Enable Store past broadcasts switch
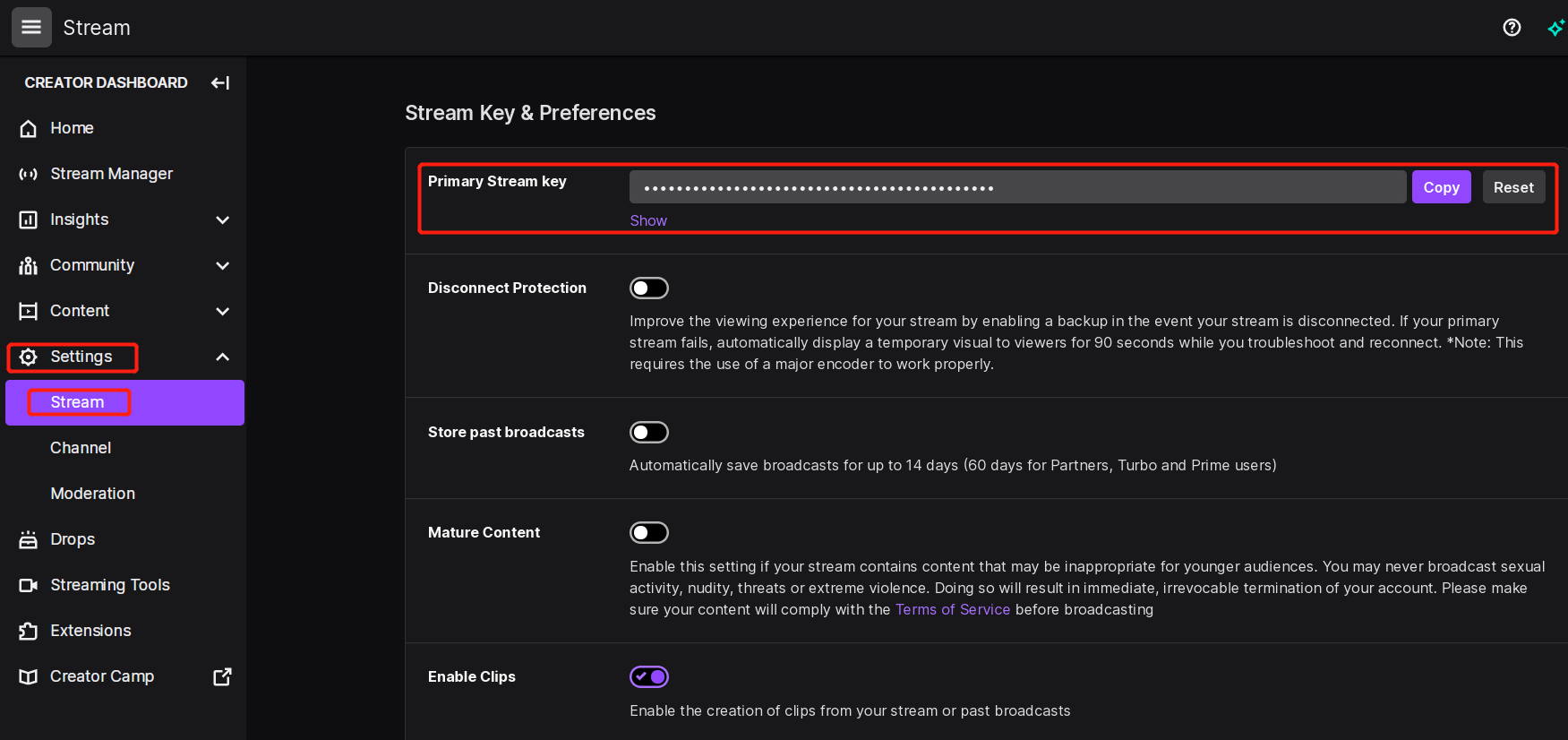This screenshot has height=740, width=1568. (649, 432)
